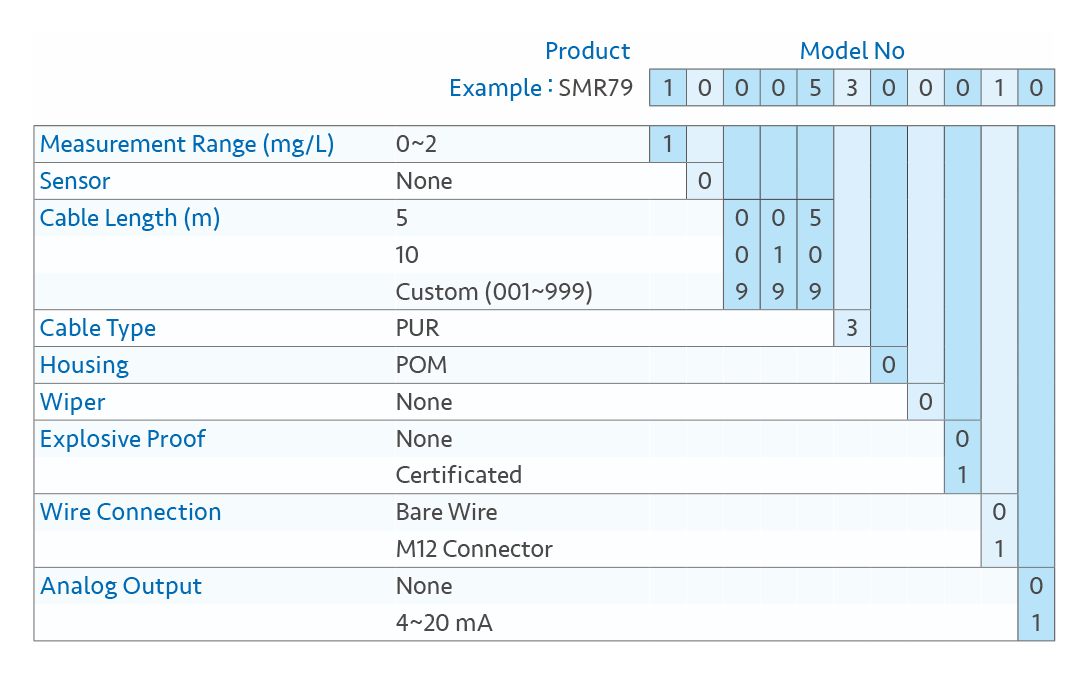The height and width of the screenshot is (677, 1088).
Task: Choose the Certificated explosive proof option
Action: [458, 475]
